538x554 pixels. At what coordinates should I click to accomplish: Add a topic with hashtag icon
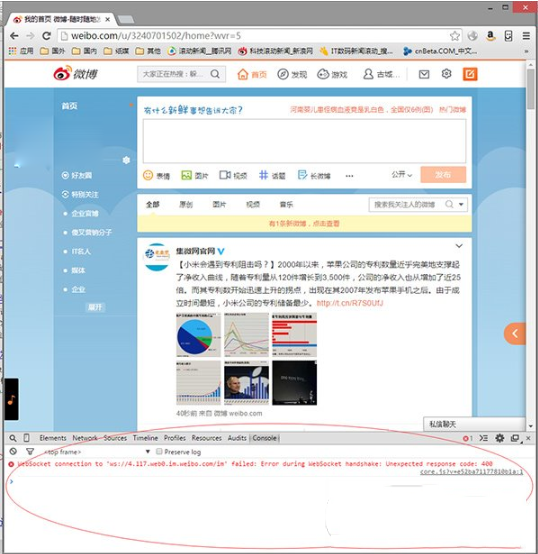tap(263, 175)
